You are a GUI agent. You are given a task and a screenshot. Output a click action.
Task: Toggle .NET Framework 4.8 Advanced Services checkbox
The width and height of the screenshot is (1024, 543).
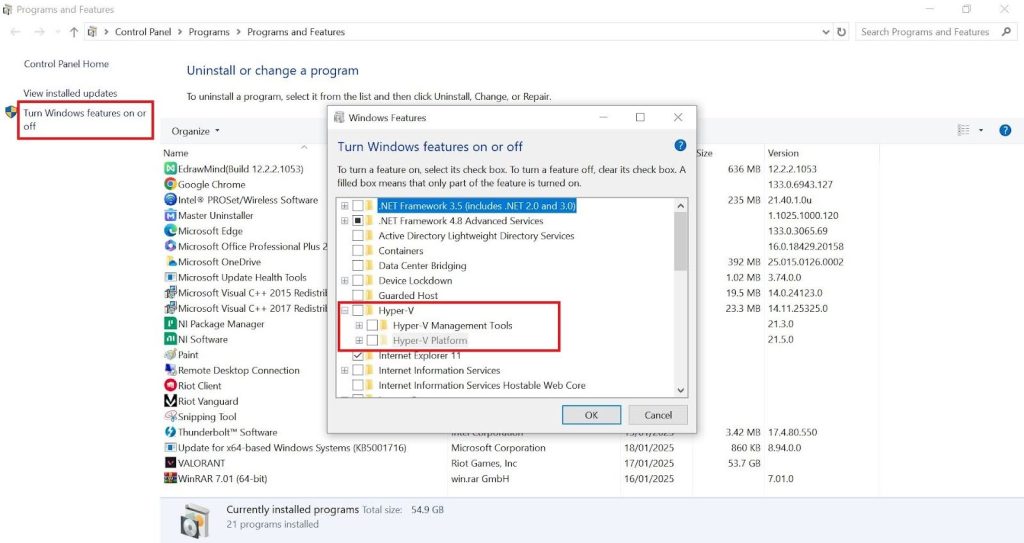pos(358,221)
